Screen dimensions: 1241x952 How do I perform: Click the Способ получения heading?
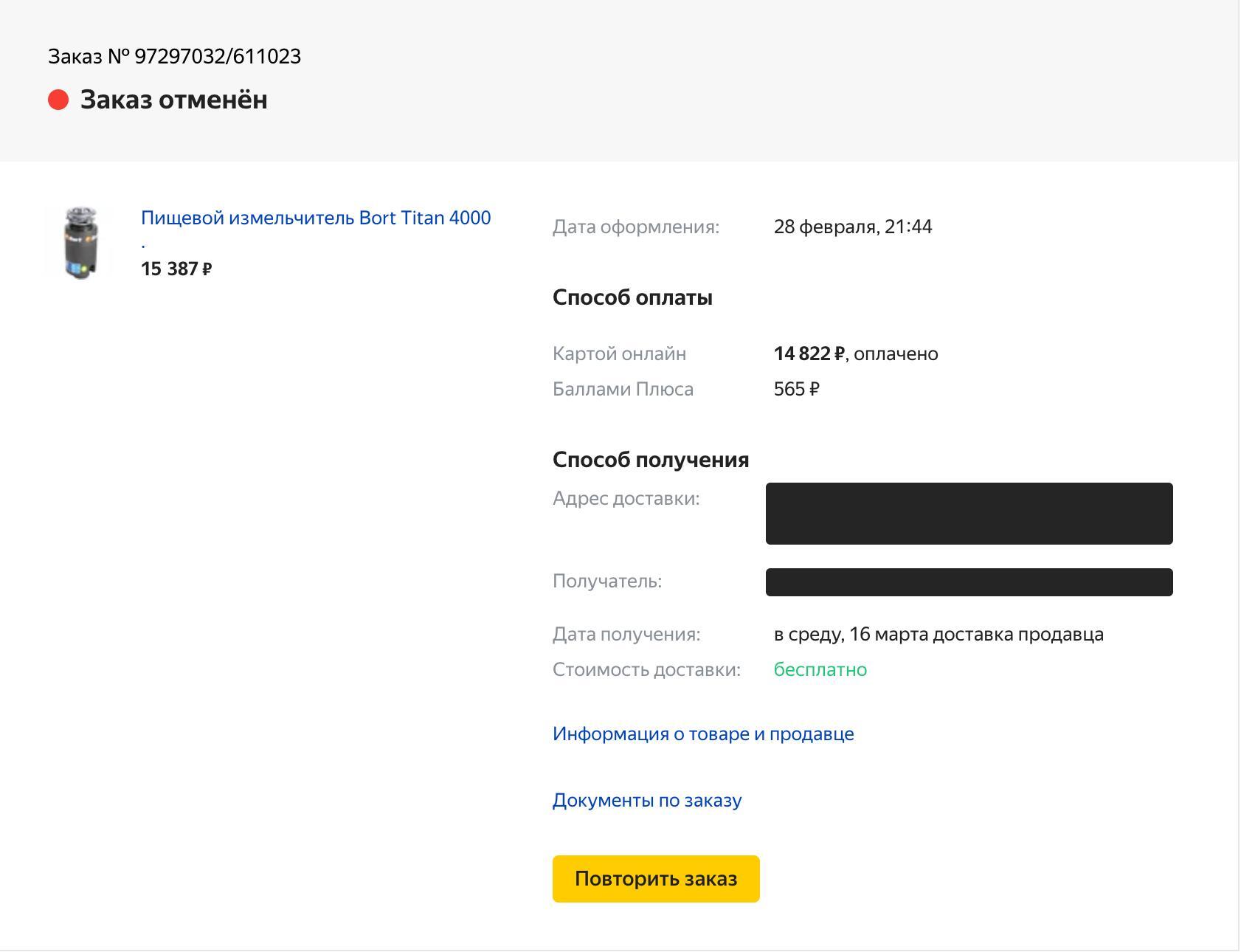[x=650, y=460]
